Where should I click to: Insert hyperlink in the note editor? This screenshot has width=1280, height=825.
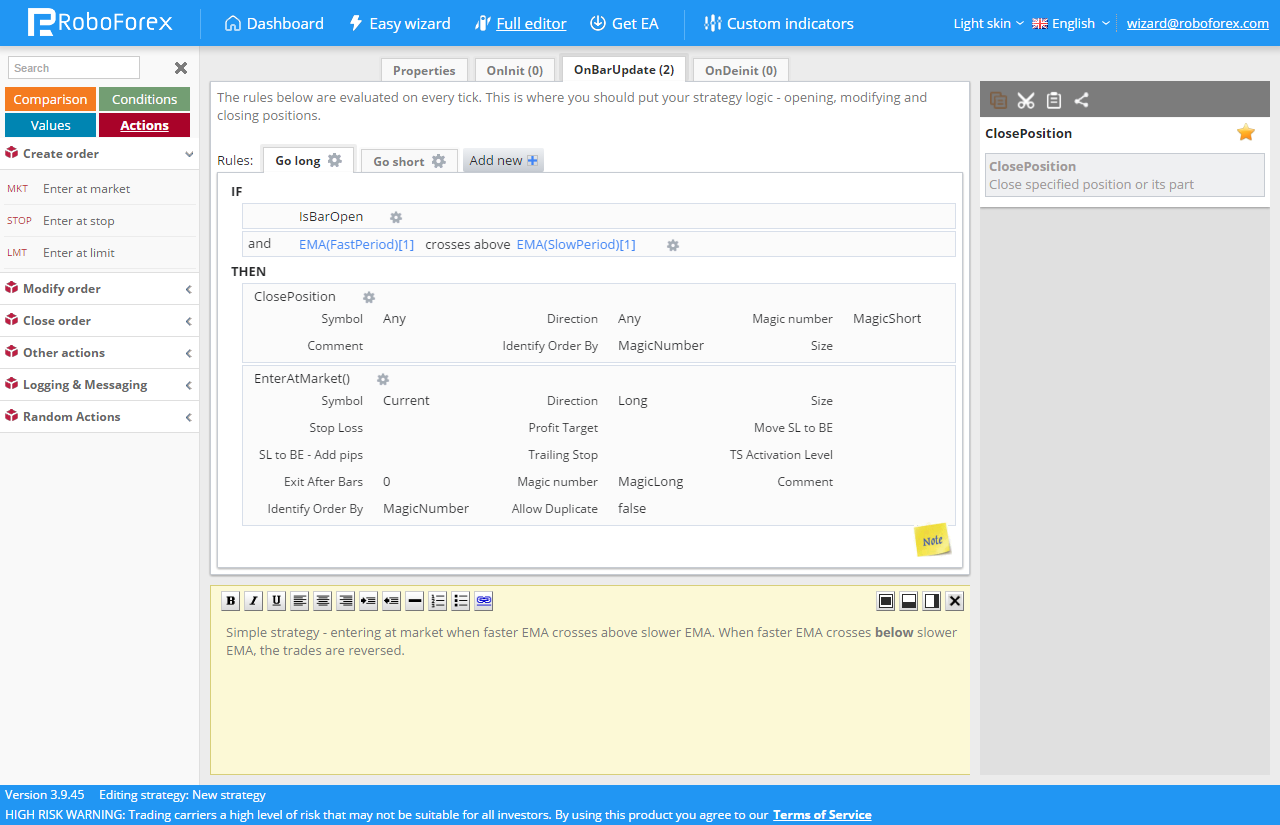pyautogui.click(x=484, y=601)
